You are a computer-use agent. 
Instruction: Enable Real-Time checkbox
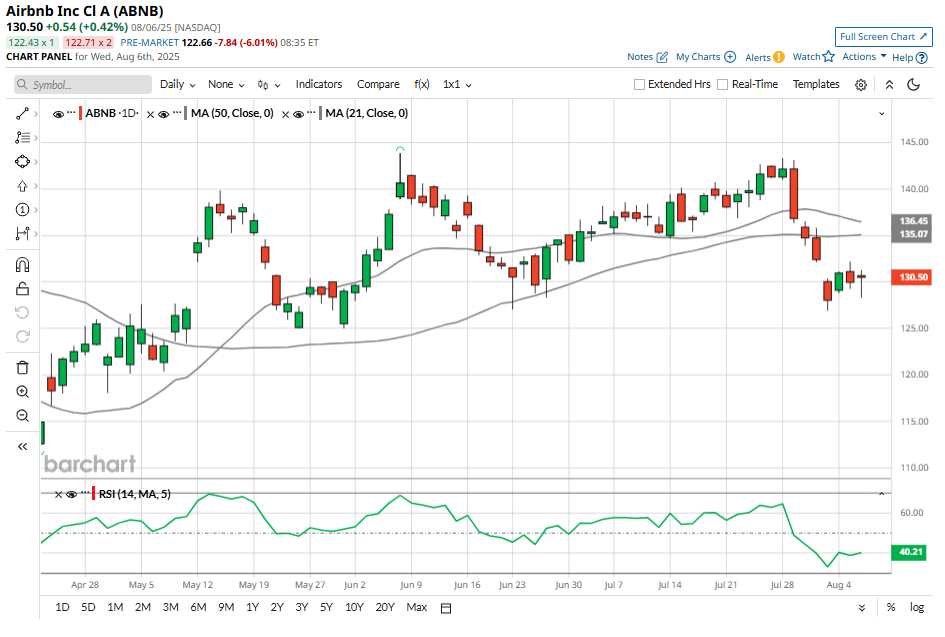pyautogui.click(x=723, y=85)
